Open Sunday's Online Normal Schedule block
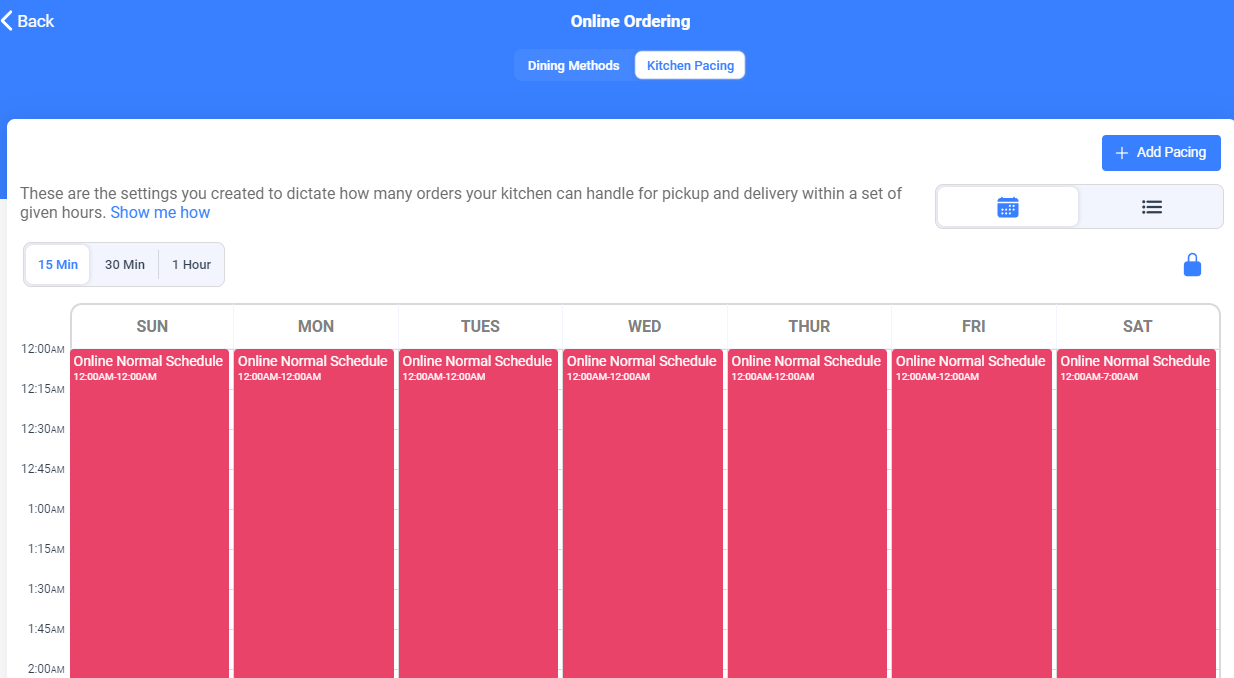The height and width of the screenshot is (678, 1234). [150, 513]
